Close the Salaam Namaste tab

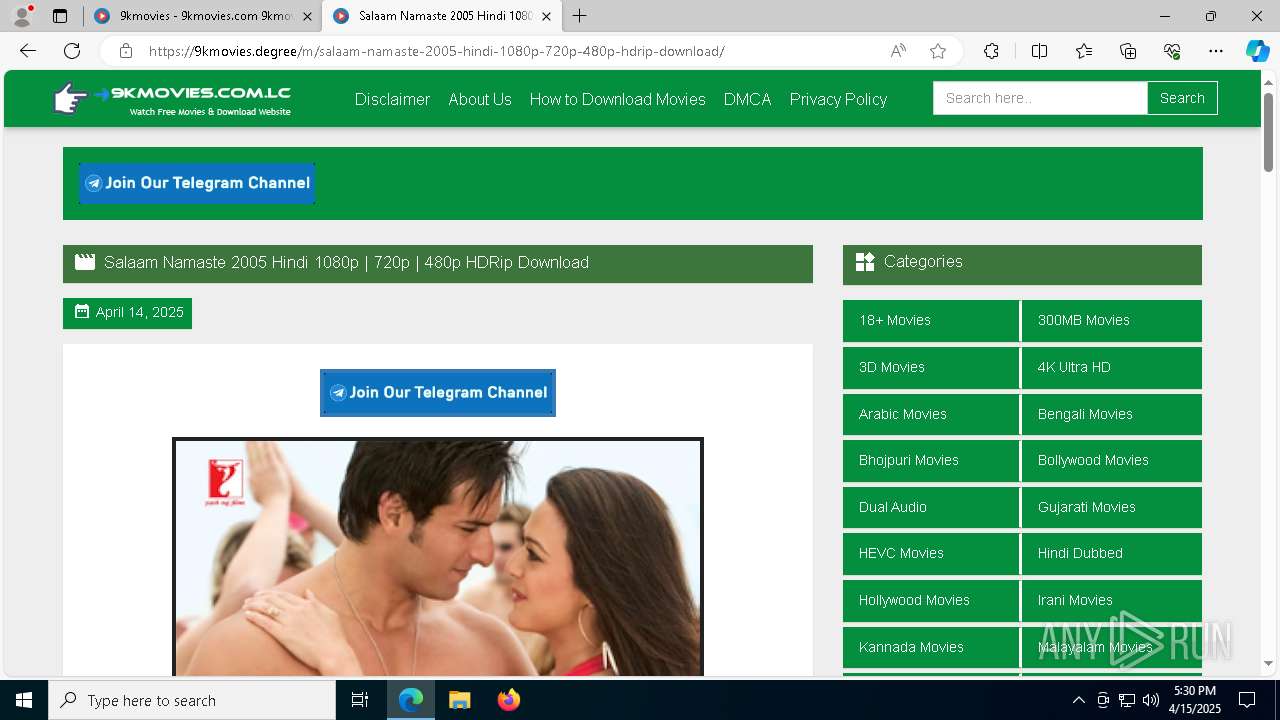[x=546, y=16]
